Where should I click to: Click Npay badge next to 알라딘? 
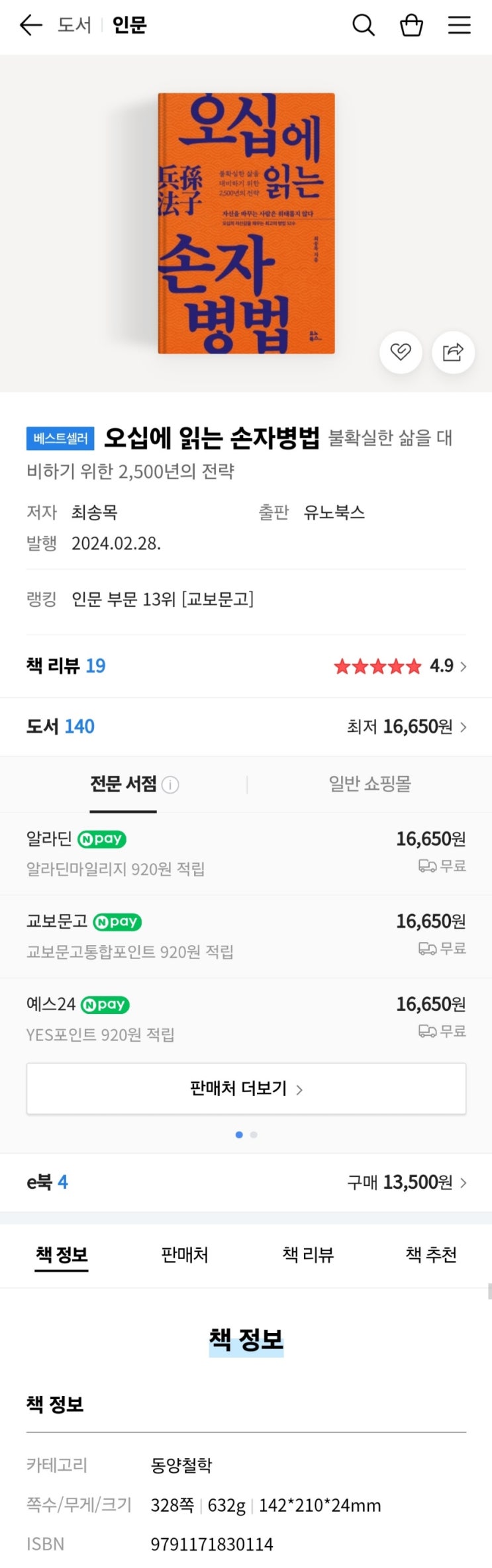click(x=102, y=839)
